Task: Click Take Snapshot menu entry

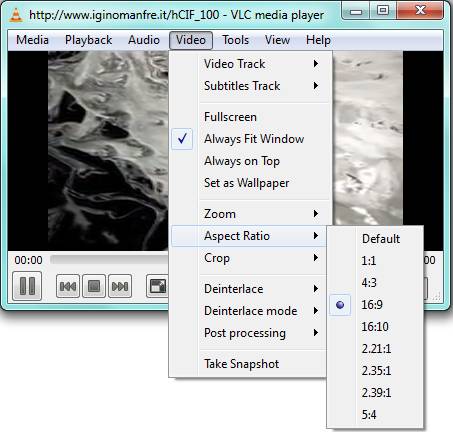Action: point(249,364)
